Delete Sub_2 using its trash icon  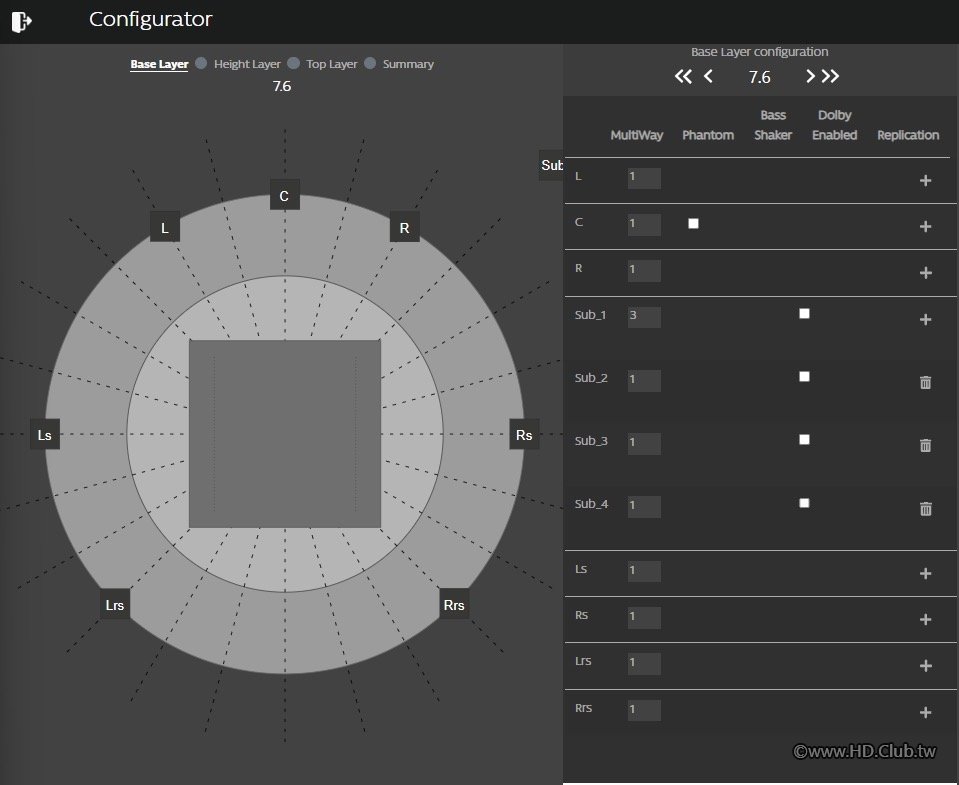(925, 382)
